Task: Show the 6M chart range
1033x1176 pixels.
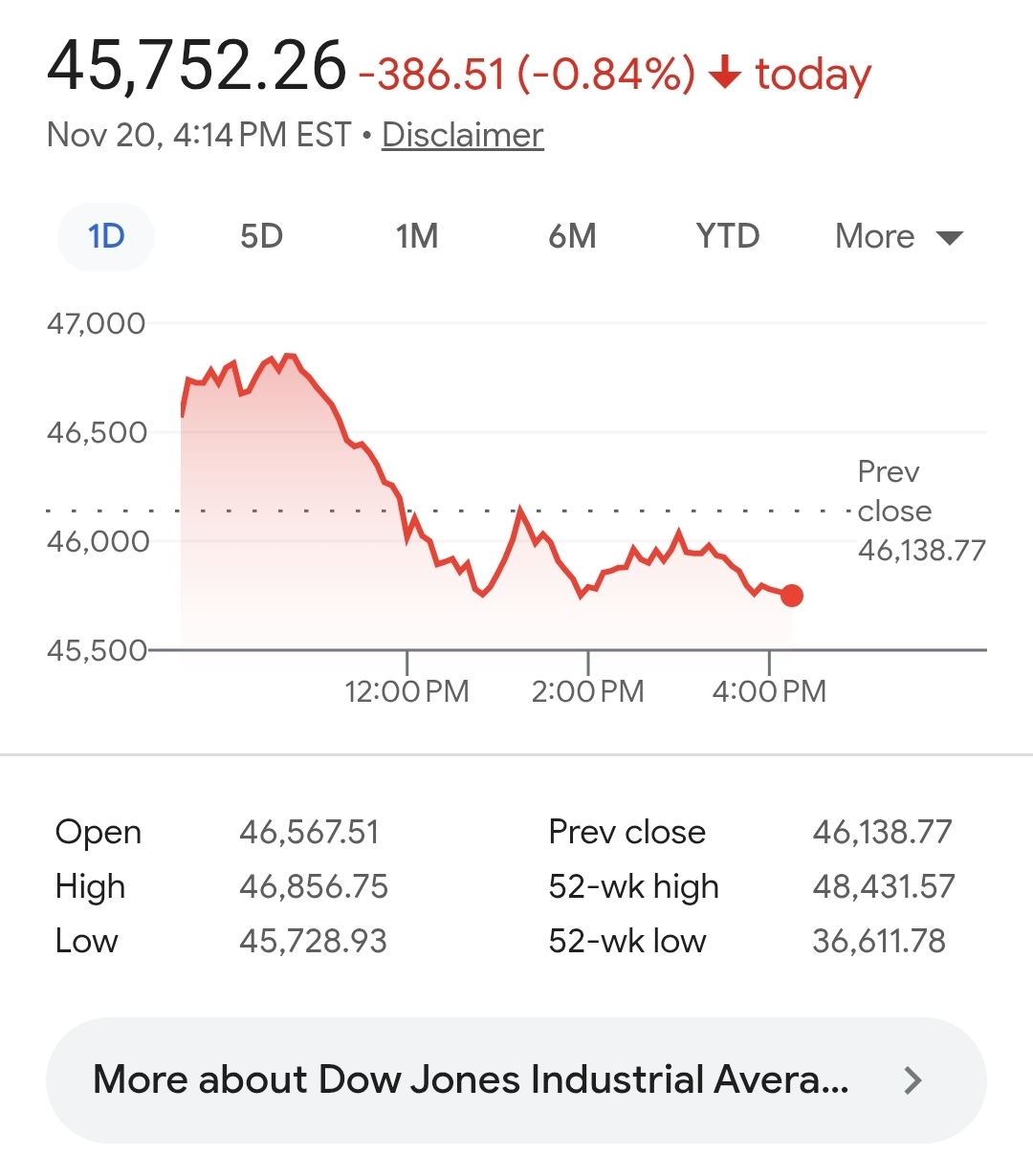Action: pyautogui.click(x=572, y=236)
